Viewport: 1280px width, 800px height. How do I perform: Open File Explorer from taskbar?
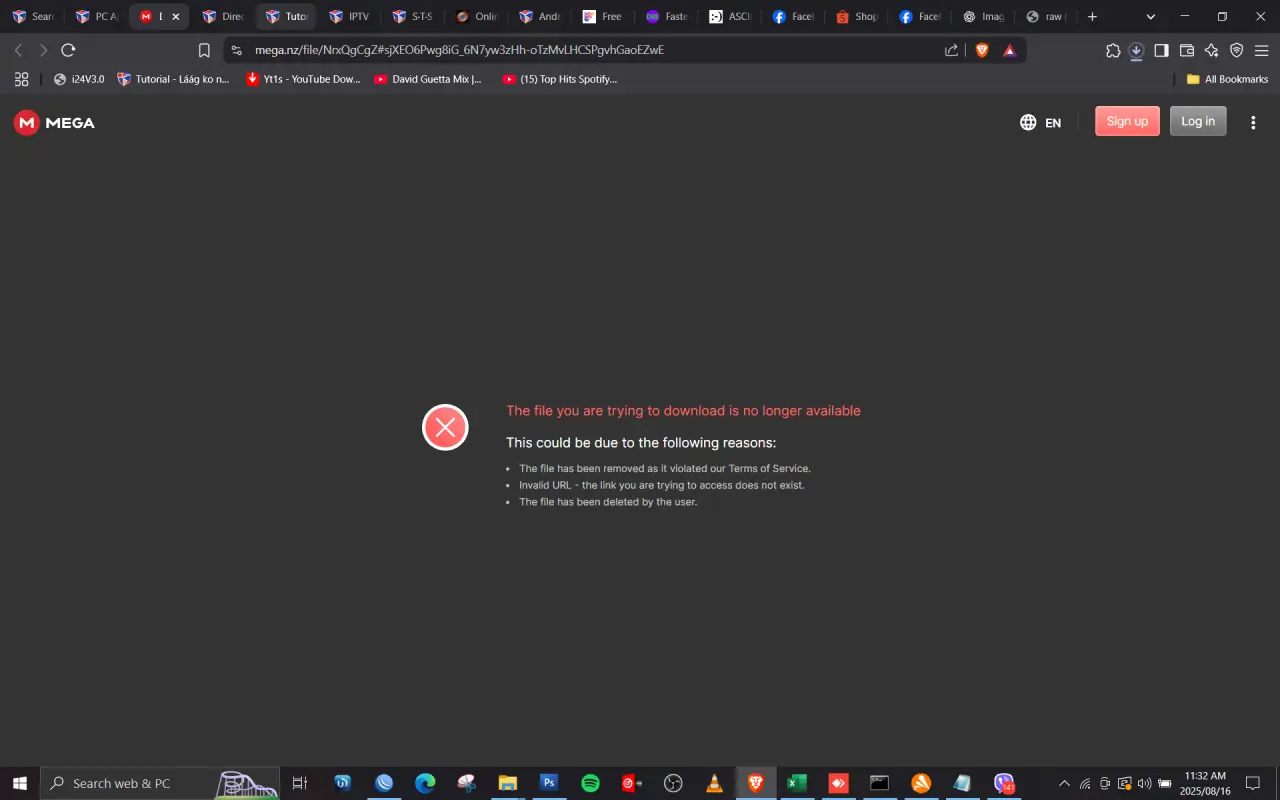(507, 783)
